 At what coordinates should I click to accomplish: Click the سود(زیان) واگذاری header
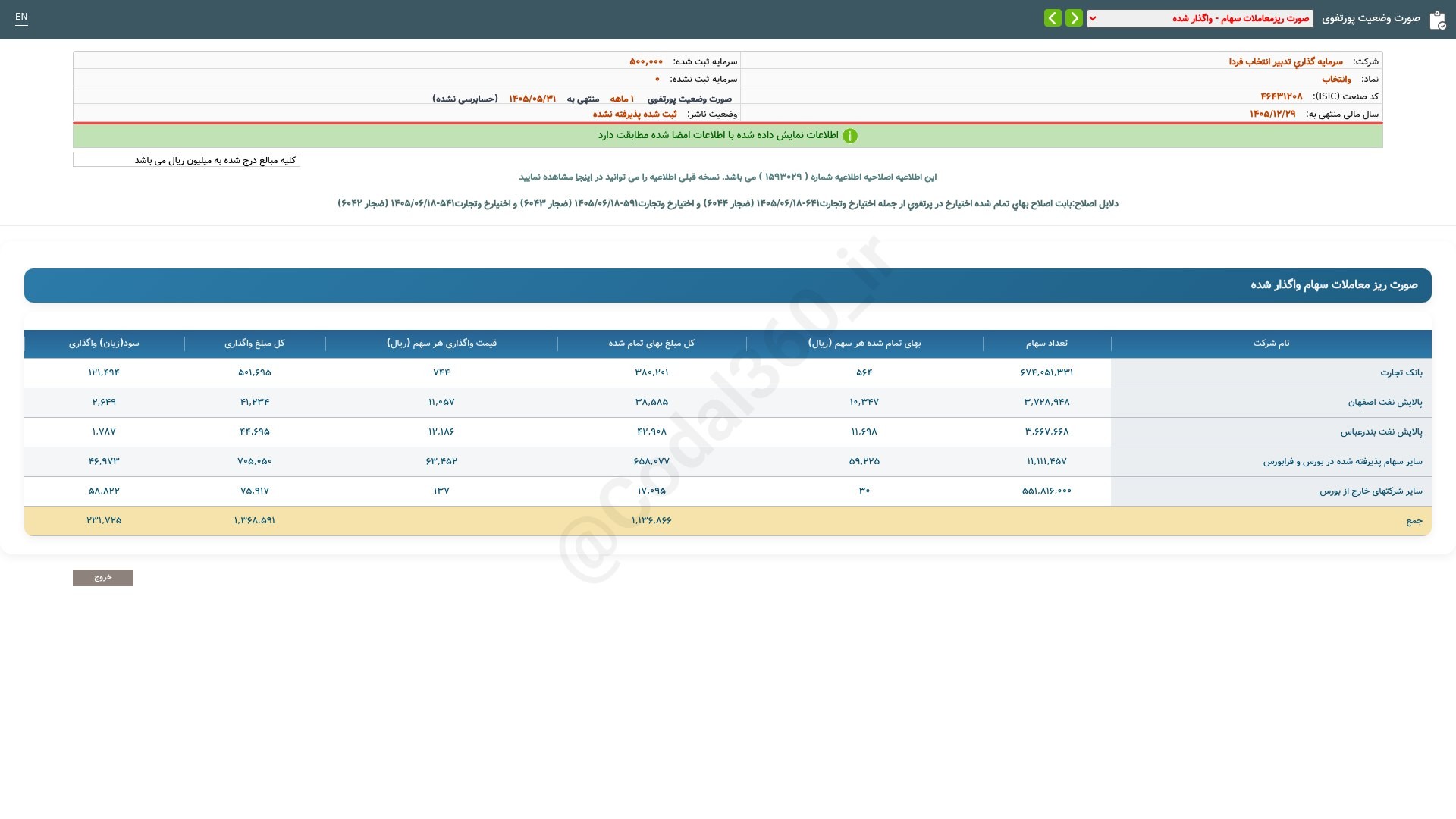tap(104, 344)
